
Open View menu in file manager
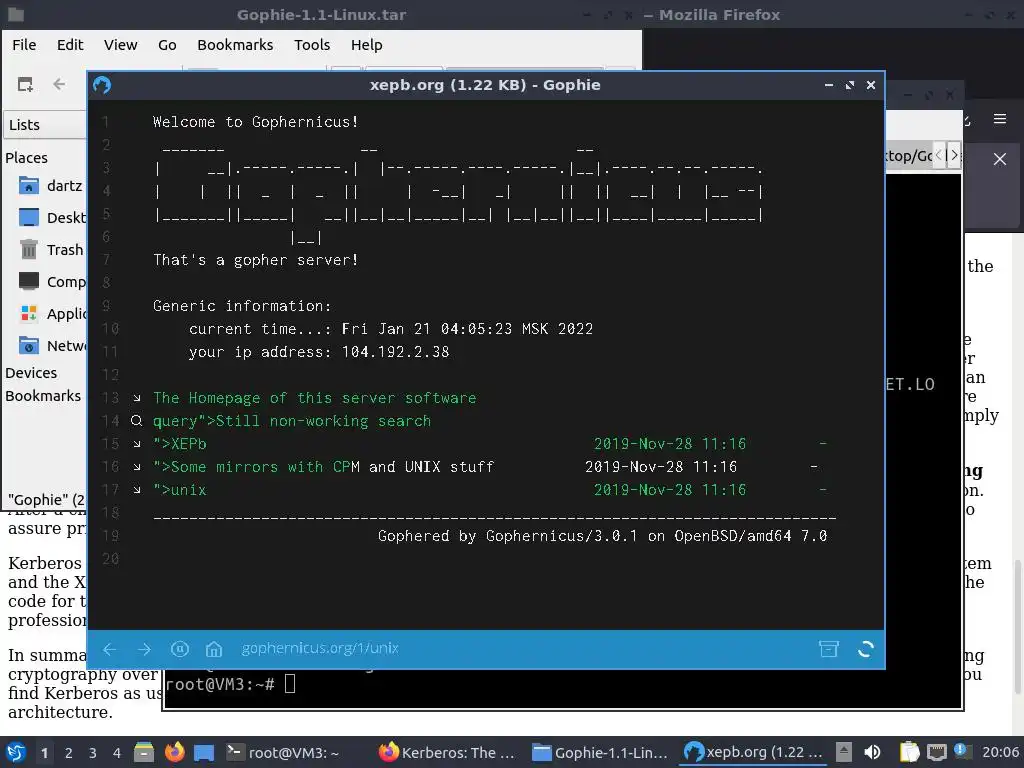click(121, 45)
